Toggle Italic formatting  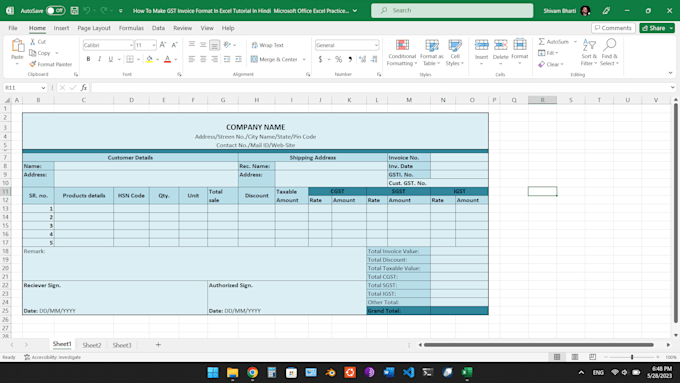(99, 59)
